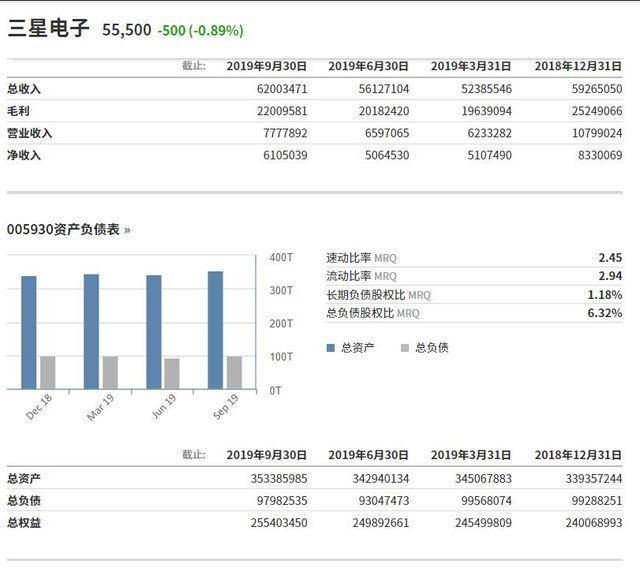640x568 pixels.
Task: Click the blue 总资产 legend swatch
Action: point(331,348)
